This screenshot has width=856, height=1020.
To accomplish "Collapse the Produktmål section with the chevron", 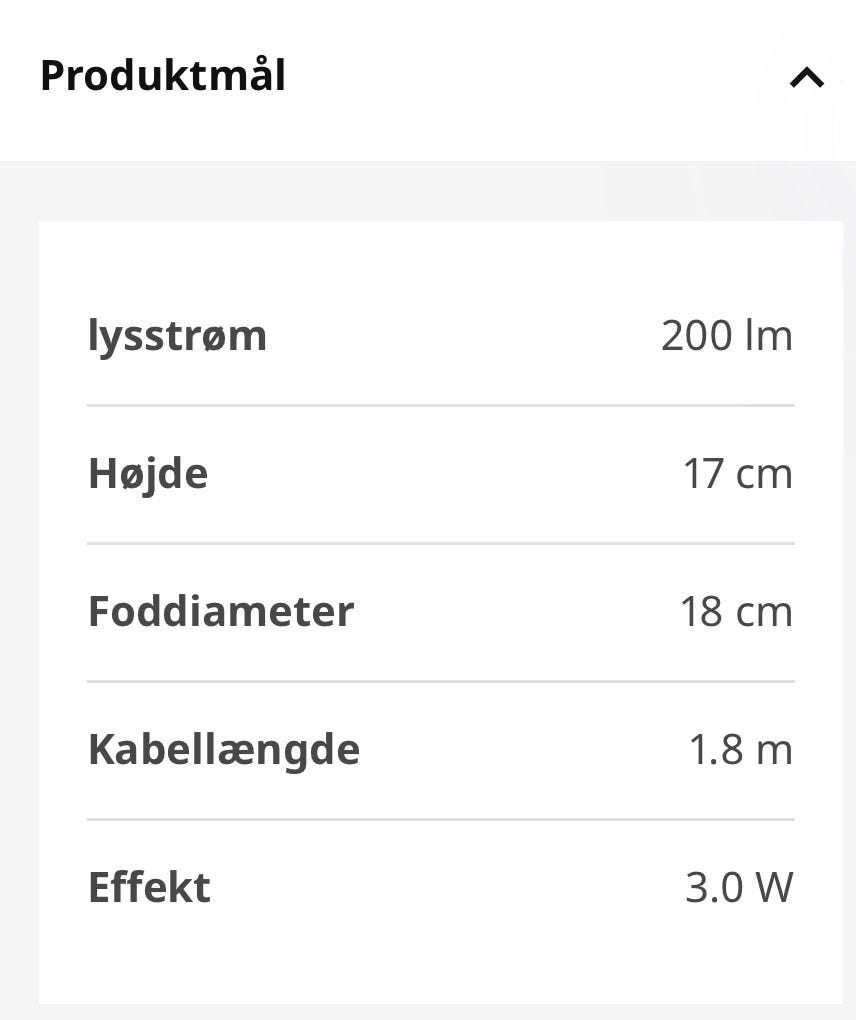I will [807, 78].
